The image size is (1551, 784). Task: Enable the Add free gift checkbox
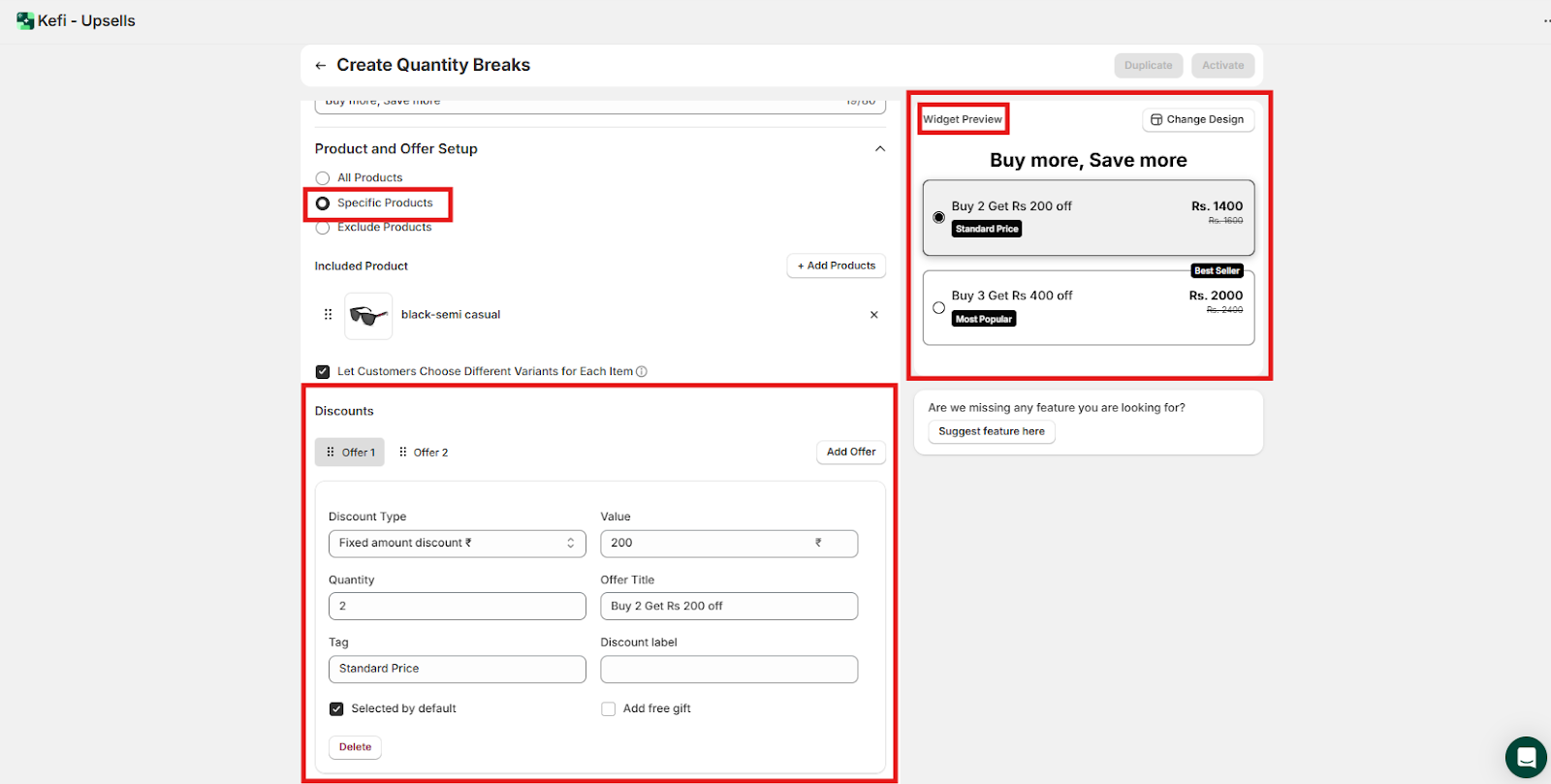609,709
